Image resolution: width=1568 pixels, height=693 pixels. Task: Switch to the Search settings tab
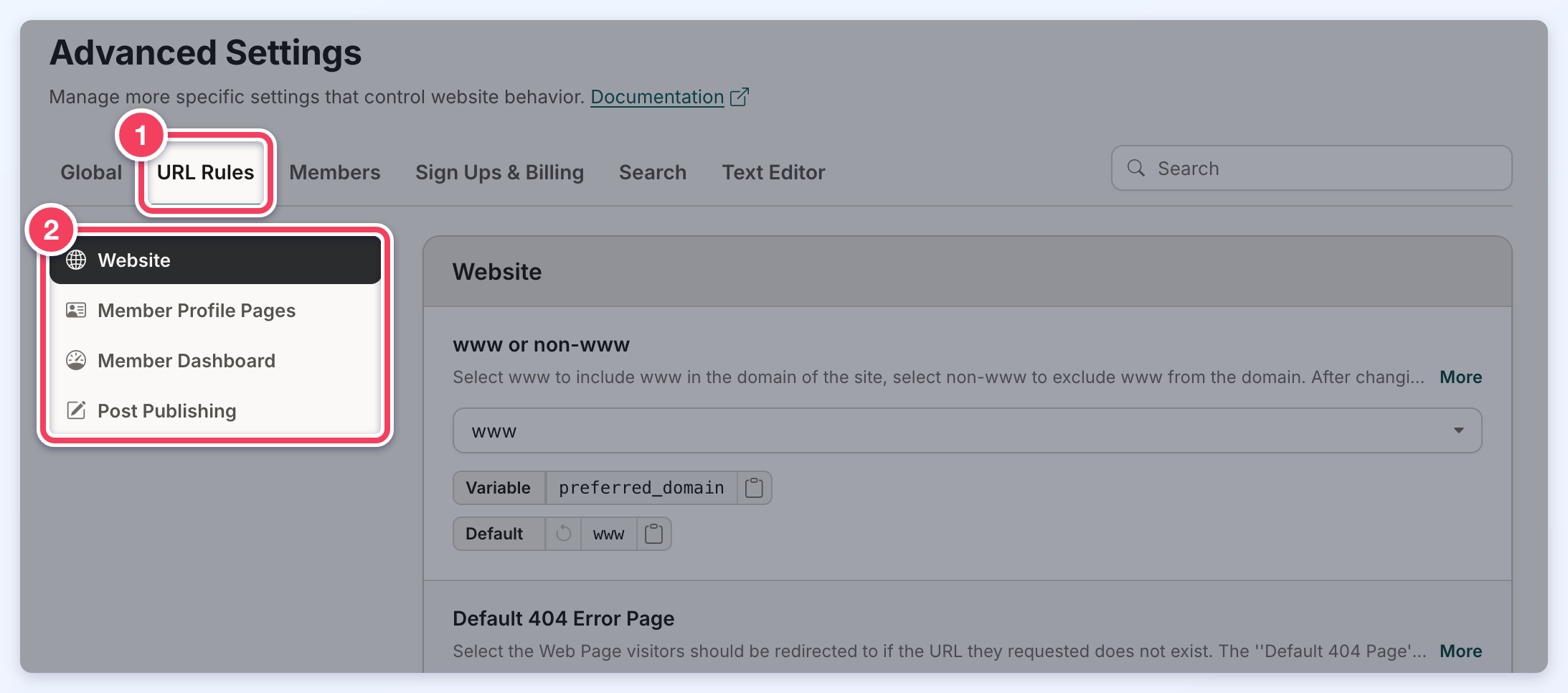point(653,172)
